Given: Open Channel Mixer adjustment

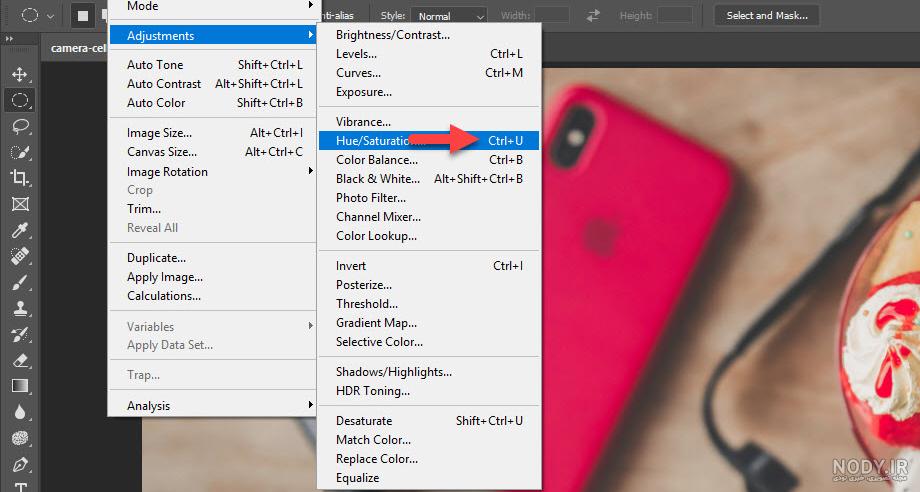Looking at the screenshot, I should 429,217.
